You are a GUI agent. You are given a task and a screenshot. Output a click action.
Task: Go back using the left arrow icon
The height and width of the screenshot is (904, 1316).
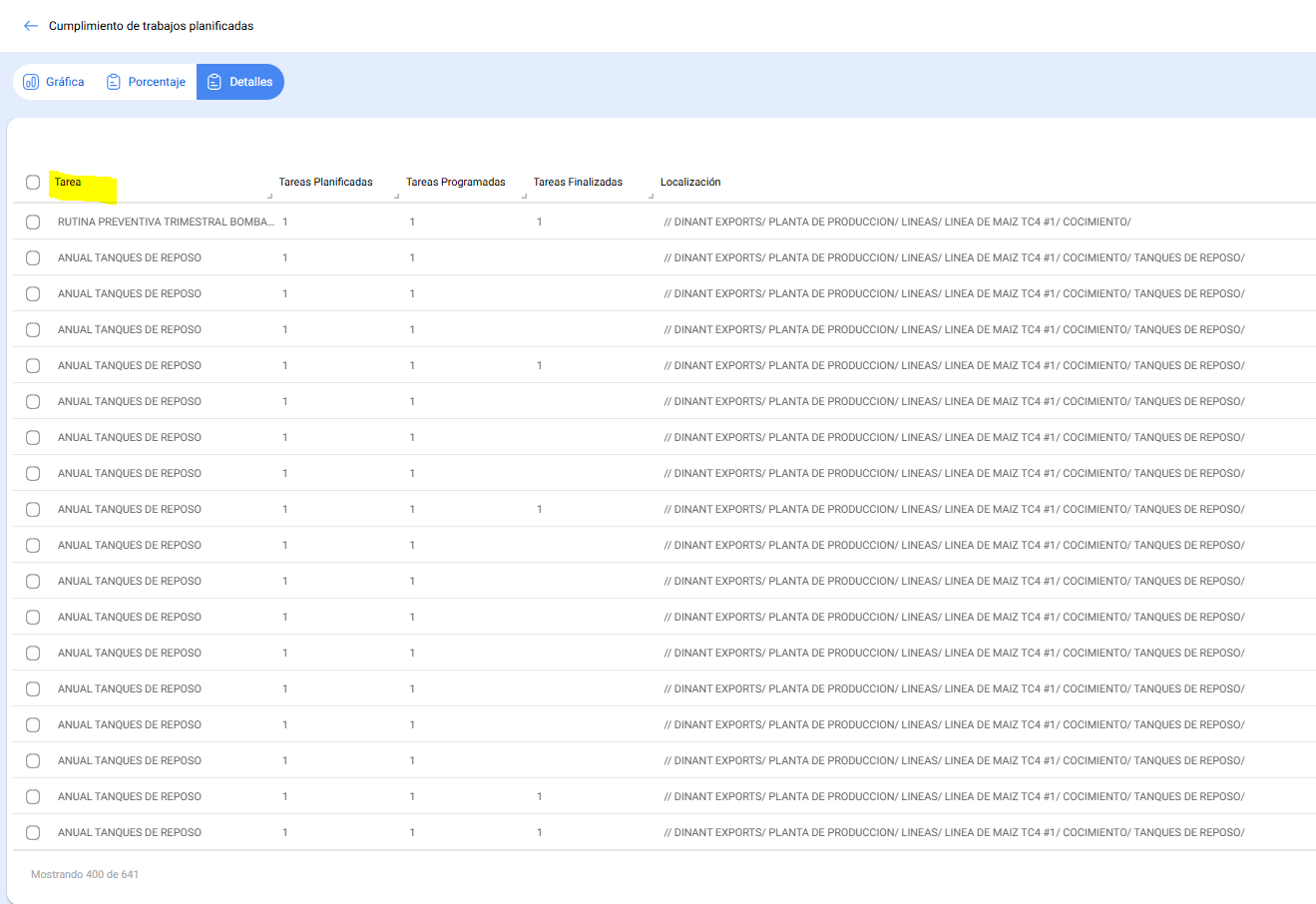click(31, 26)
